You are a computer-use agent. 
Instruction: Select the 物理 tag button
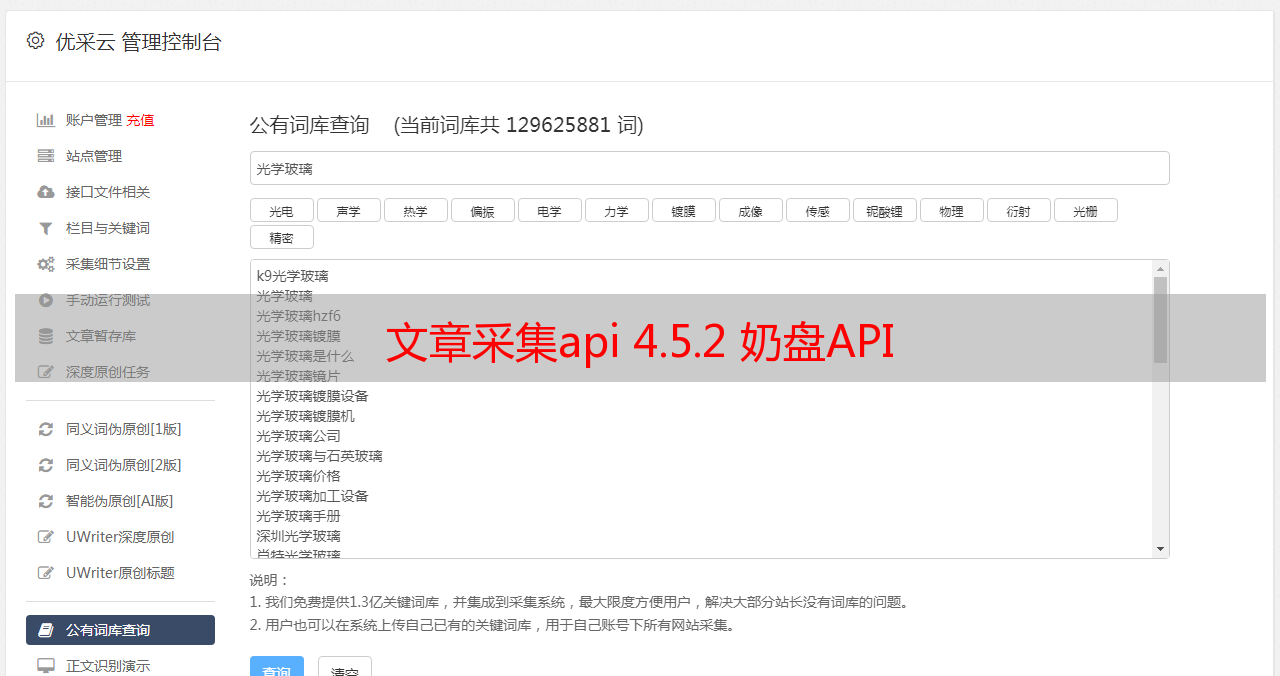[x=951, y=210]
